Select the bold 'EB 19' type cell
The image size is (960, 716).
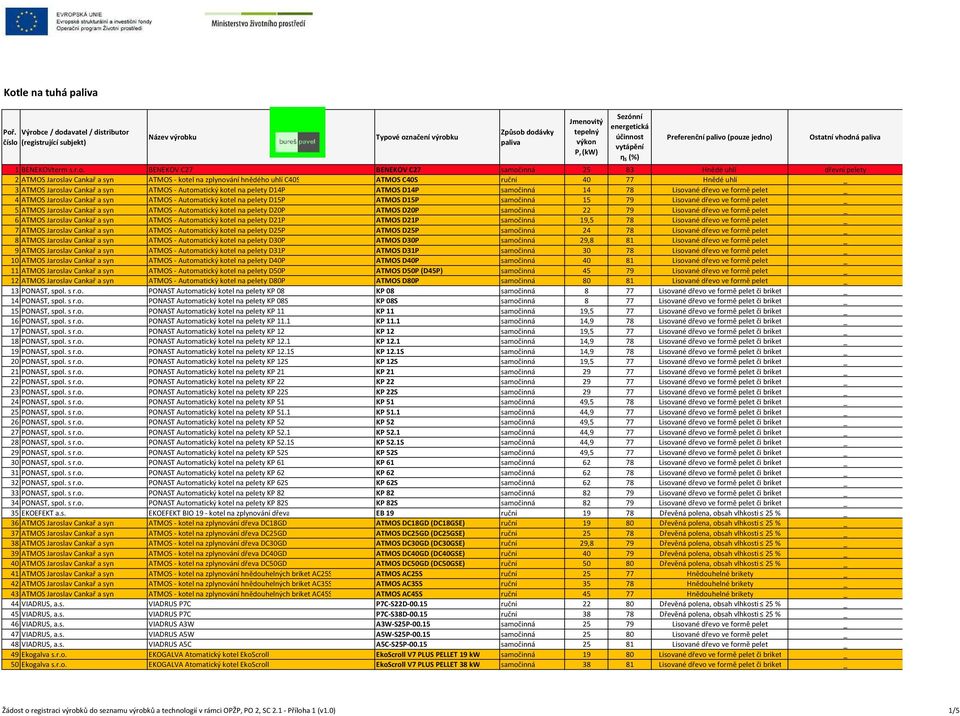[x=437, y=513]
